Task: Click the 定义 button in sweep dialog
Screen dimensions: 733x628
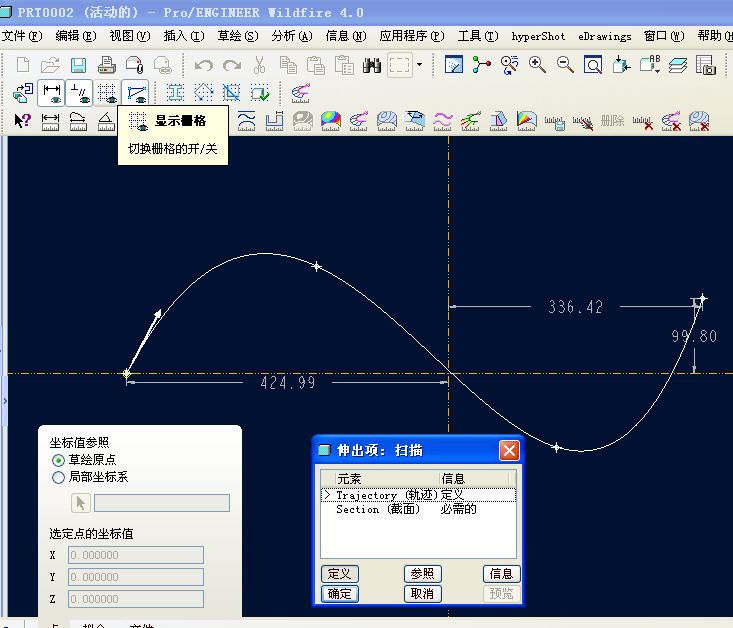Action: 340,574
